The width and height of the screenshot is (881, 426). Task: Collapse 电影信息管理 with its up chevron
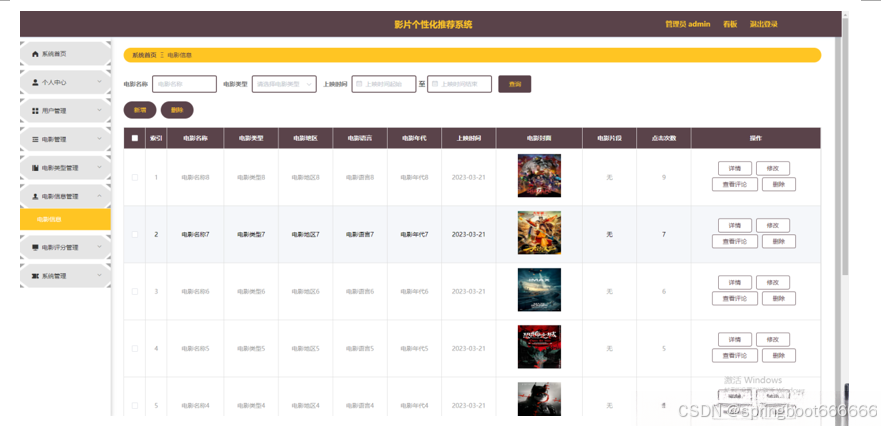[99, 196]
